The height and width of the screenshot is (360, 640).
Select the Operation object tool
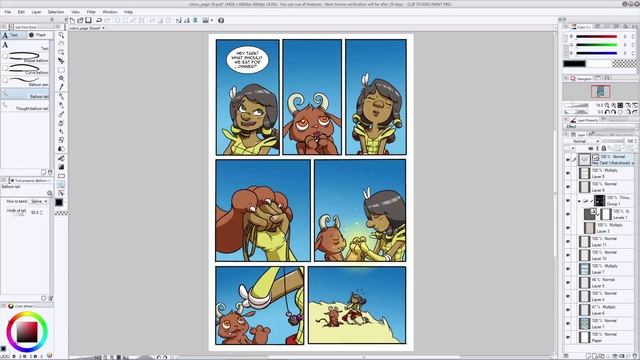point(61,52)
